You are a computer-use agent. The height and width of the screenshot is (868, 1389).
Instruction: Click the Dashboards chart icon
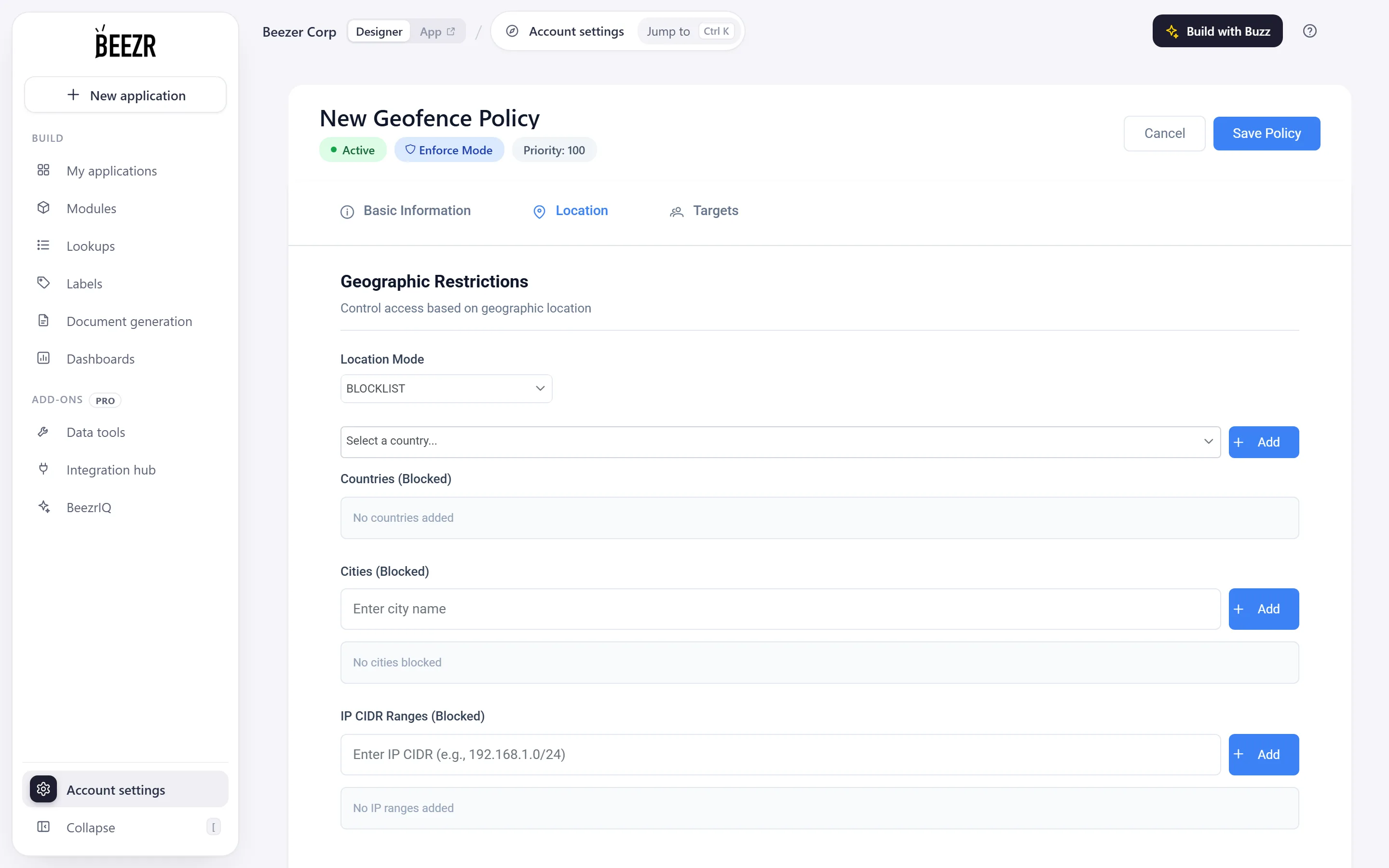pos(43,358)
